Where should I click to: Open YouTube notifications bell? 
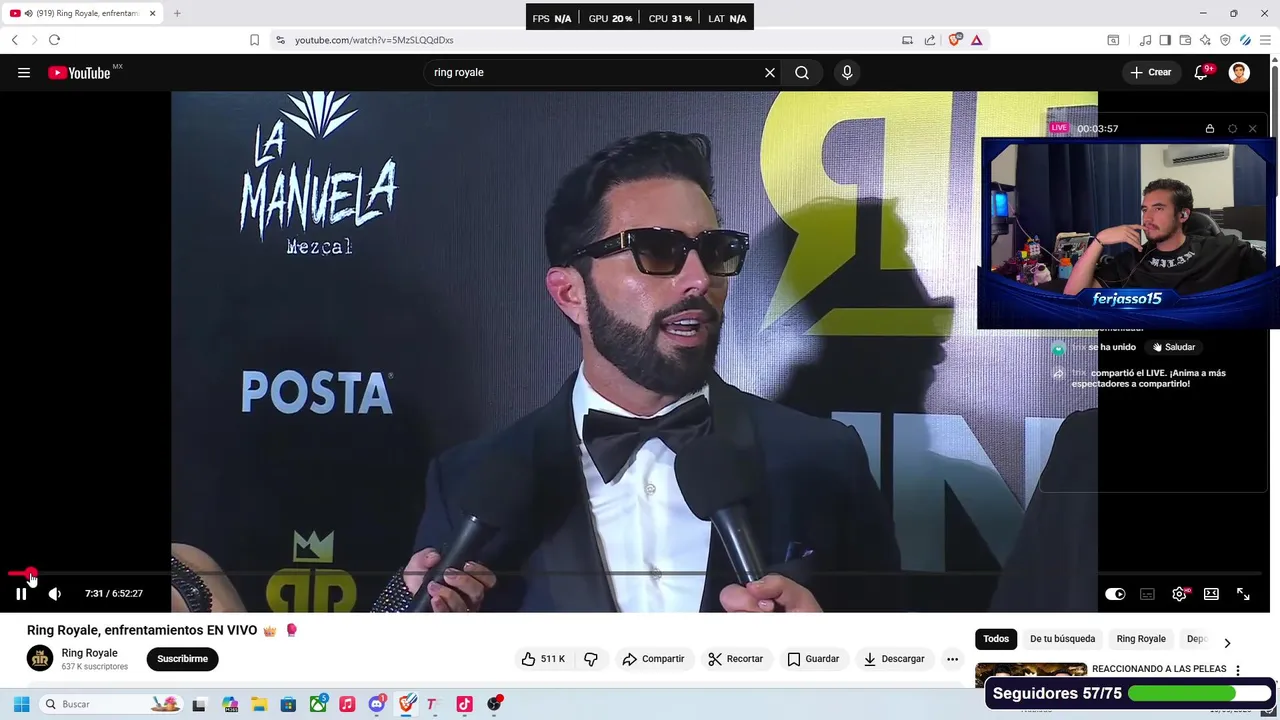[x=1201, y=72]
